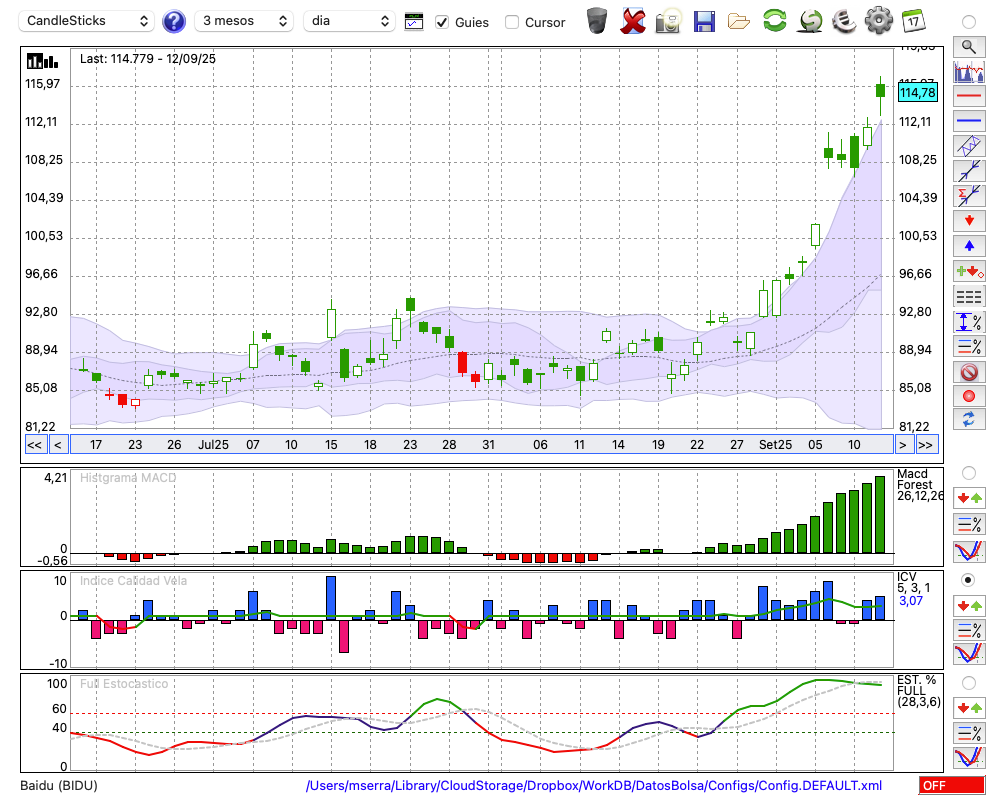Select the crossing trend line tool
Screen dimensions: 1000x800
(969, 171)
